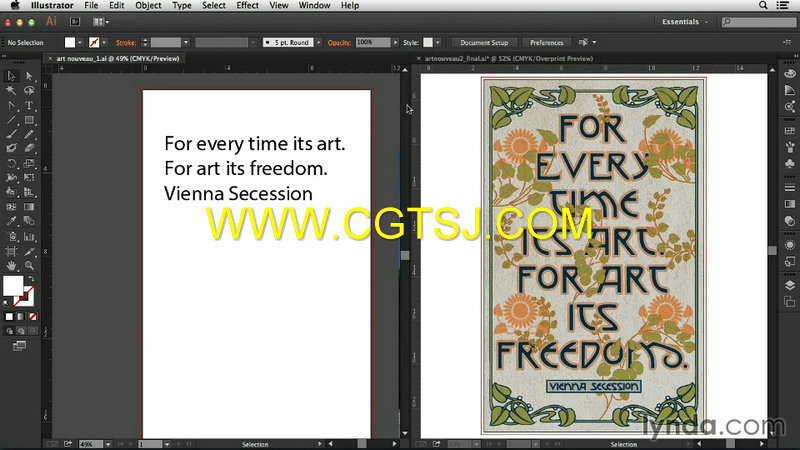This screenshot has width=800, height=450.
Task: Select the Blob Brush tool
Action: pos(11,148)
